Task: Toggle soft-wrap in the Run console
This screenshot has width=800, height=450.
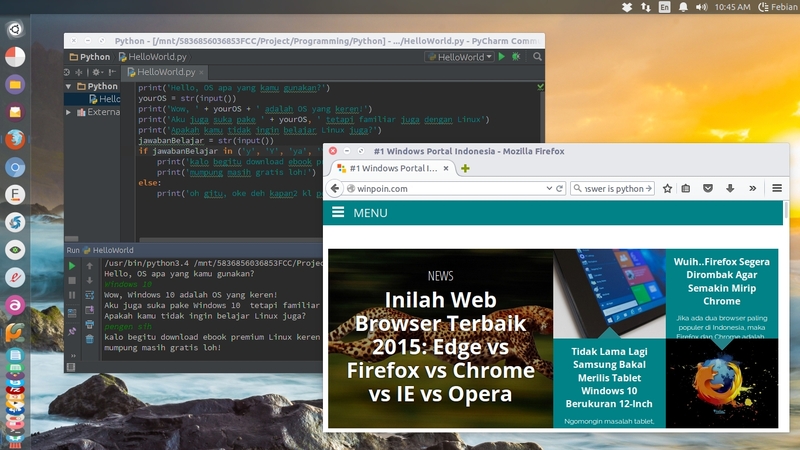Action: 89,295
